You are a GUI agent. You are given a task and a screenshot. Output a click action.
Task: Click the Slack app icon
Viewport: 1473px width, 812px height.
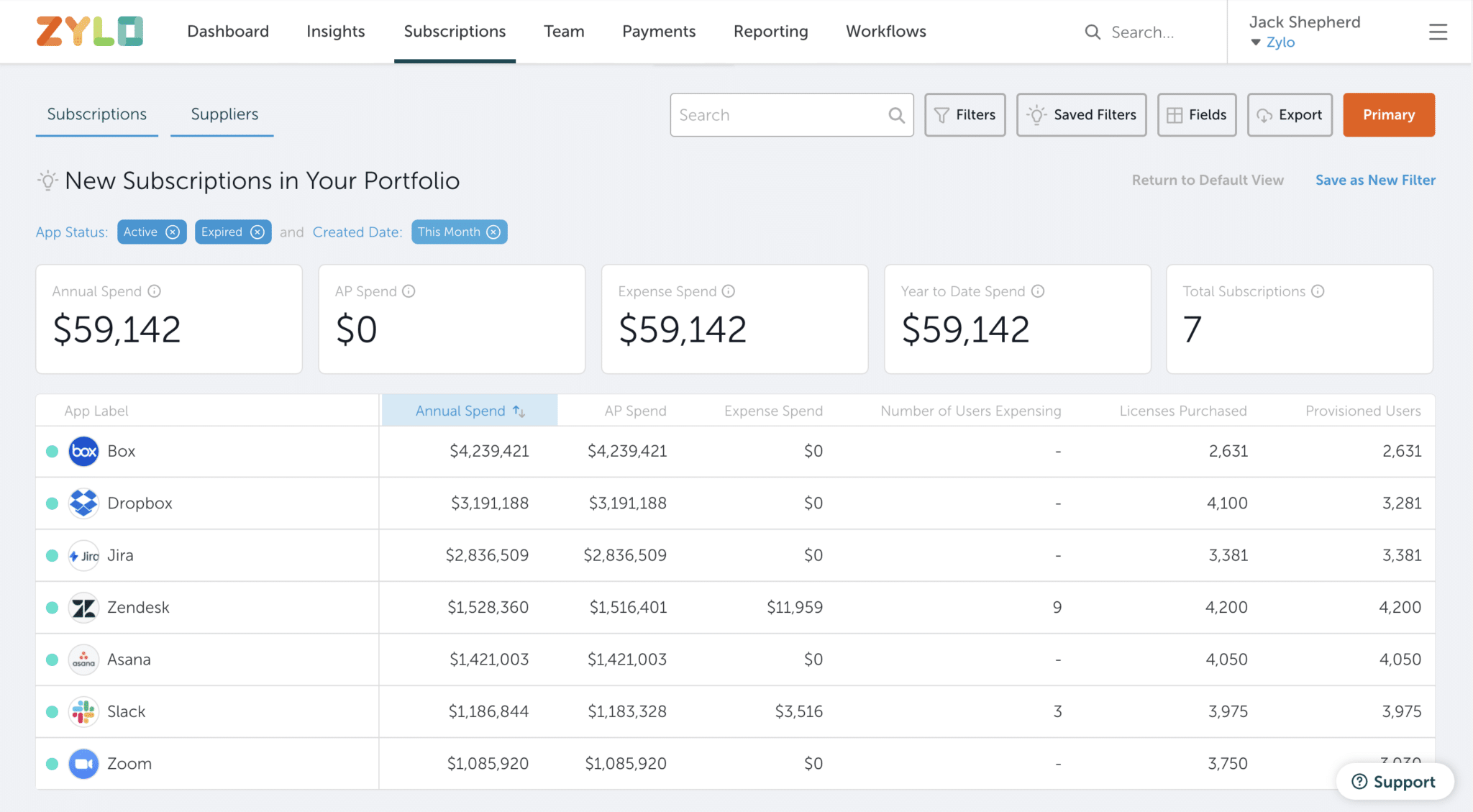pyautogui.click(x=83, y=711)
